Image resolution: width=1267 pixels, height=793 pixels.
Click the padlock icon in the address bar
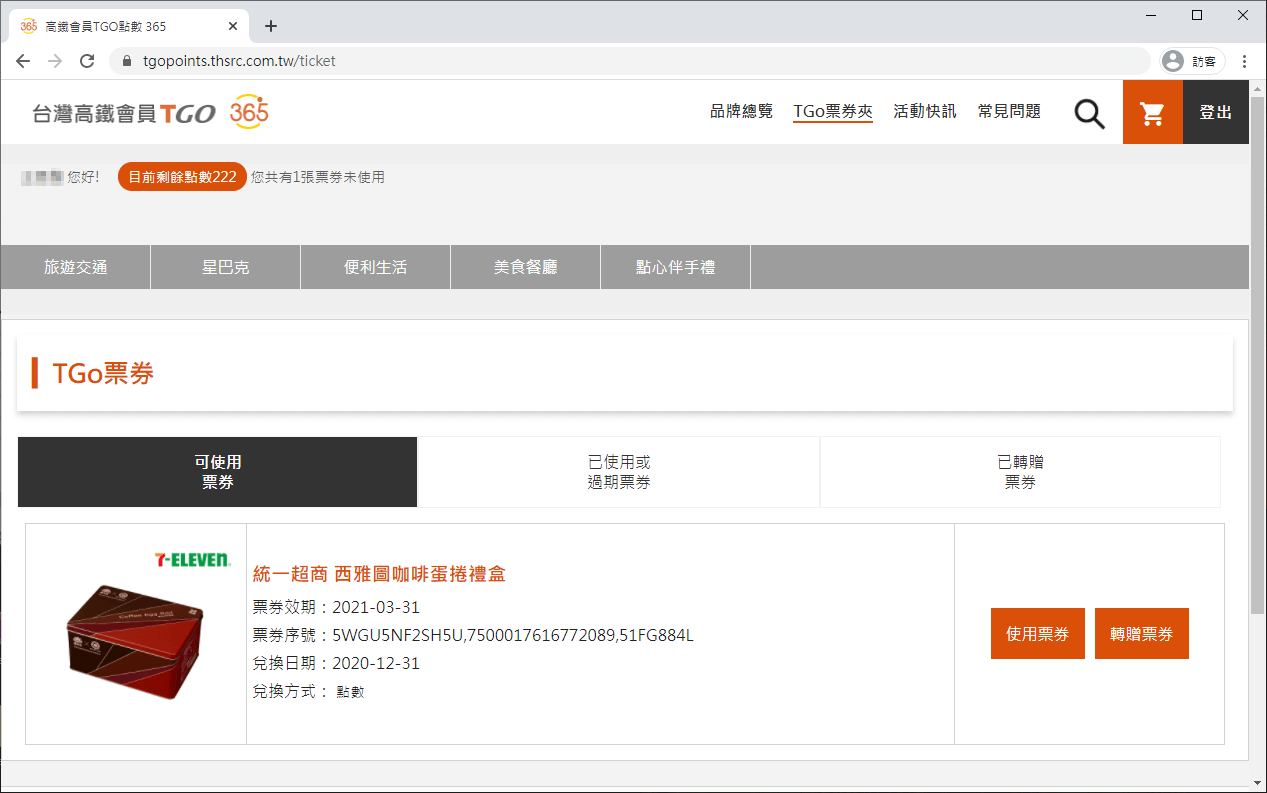[x=126, y=61]
